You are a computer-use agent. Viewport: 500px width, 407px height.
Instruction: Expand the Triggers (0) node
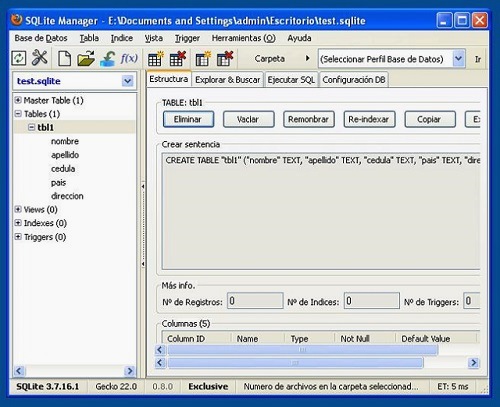[18, 237]
